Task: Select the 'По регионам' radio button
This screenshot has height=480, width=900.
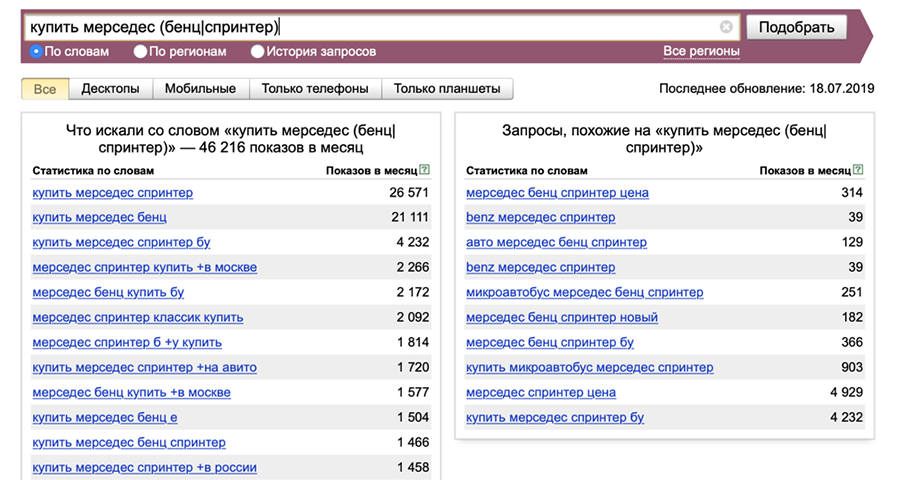Action: (140, 52)
